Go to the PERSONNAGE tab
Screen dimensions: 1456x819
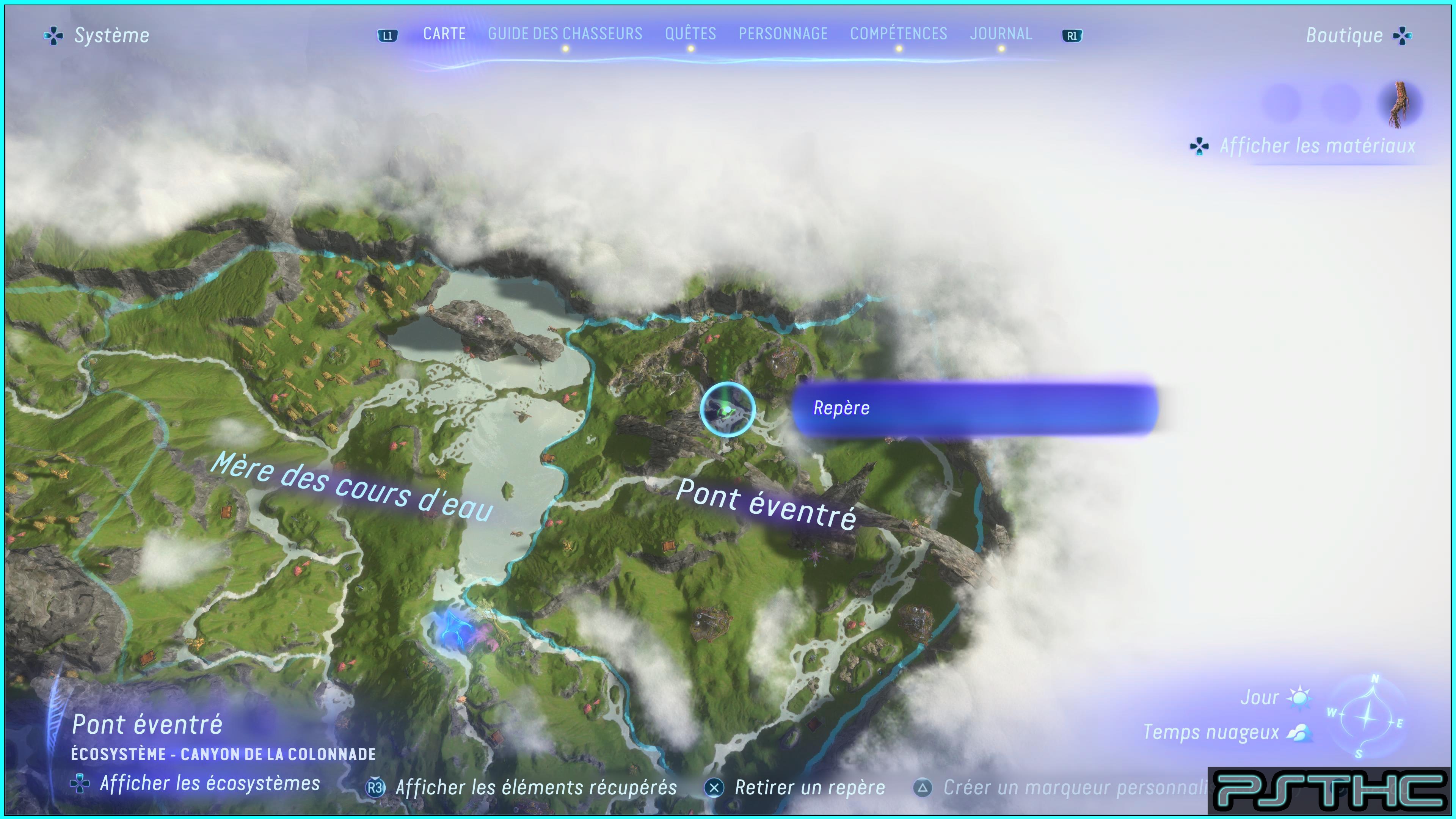783,34
